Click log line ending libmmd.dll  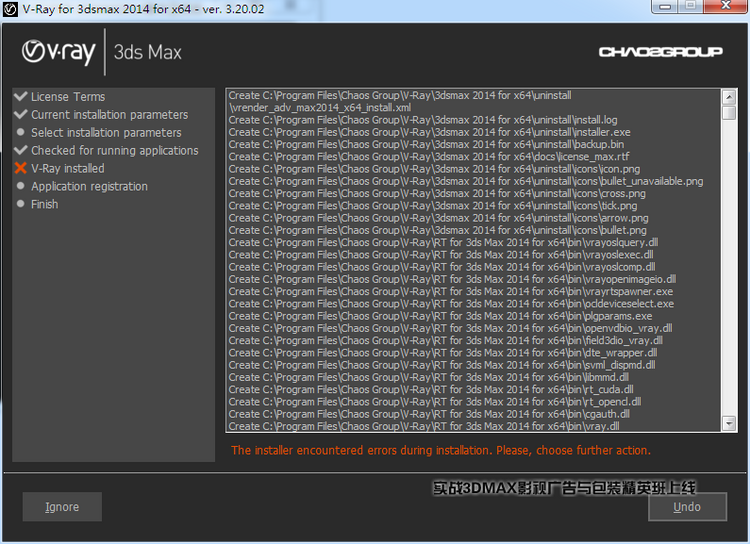point(429,377)
